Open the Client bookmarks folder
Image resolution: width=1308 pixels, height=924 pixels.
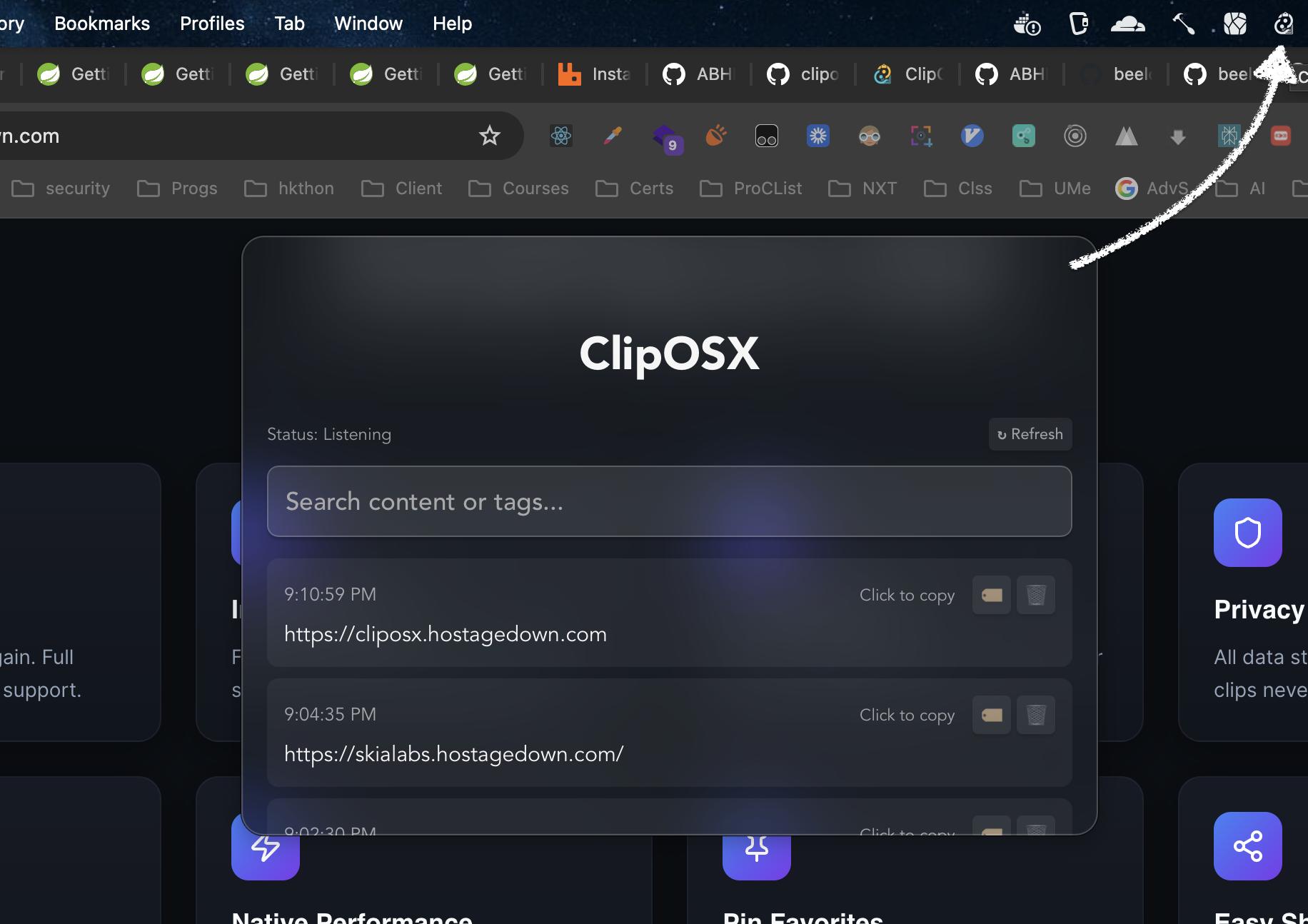coord(402,189)
